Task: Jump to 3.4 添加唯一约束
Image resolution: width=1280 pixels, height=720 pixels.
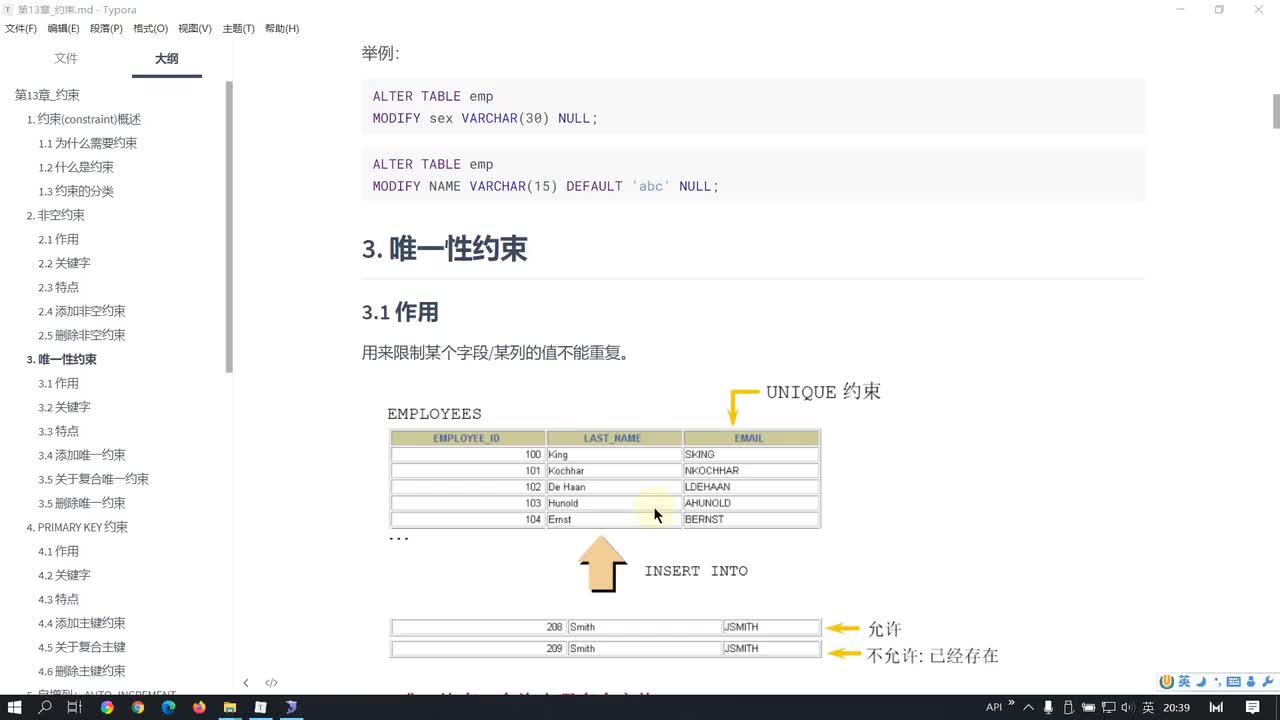Action: coord(82,455)
